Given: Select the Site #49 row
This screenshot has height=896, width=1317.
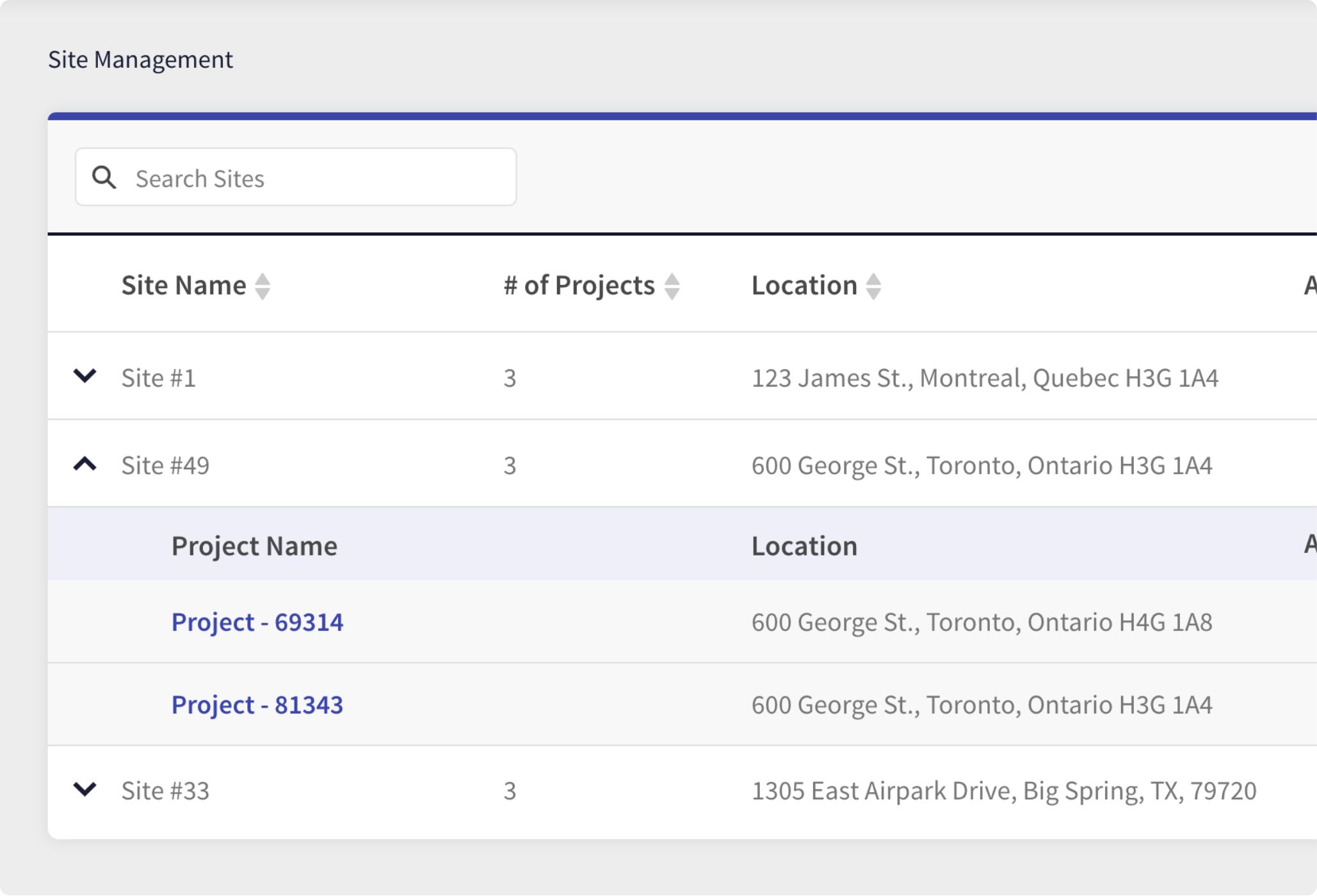Looking at the screenshot, I should [165, 464].
